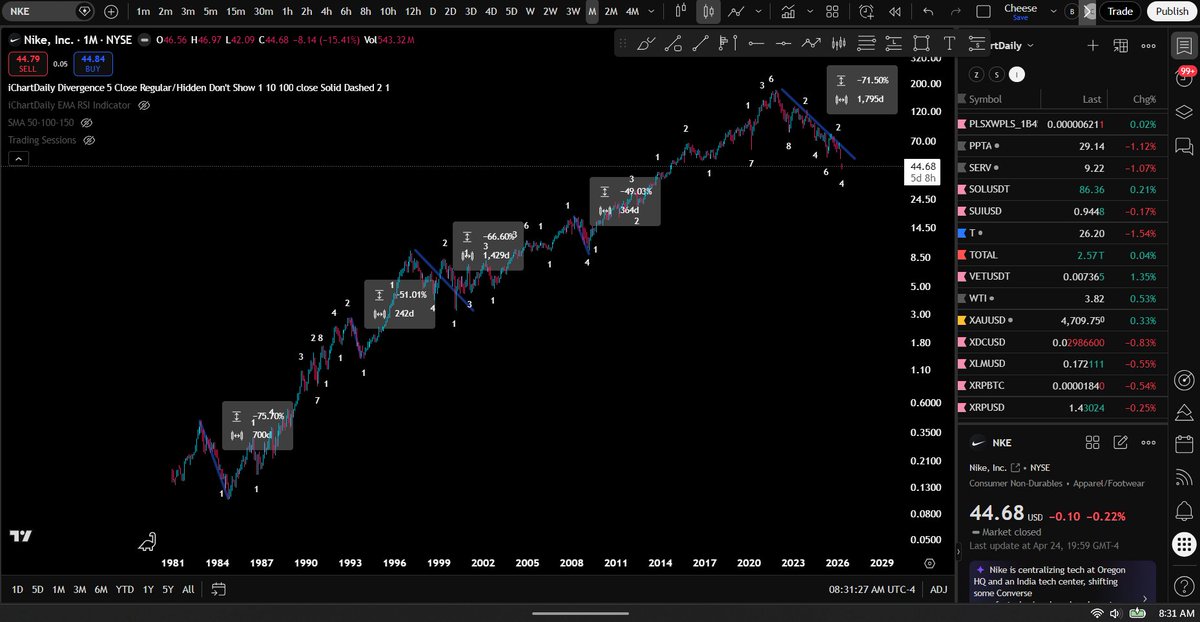Select SOLUSDT row in the watchlist
The height and width of the screenshot is (622, 1200).
pyautogui.click(x=1060, y=188)
